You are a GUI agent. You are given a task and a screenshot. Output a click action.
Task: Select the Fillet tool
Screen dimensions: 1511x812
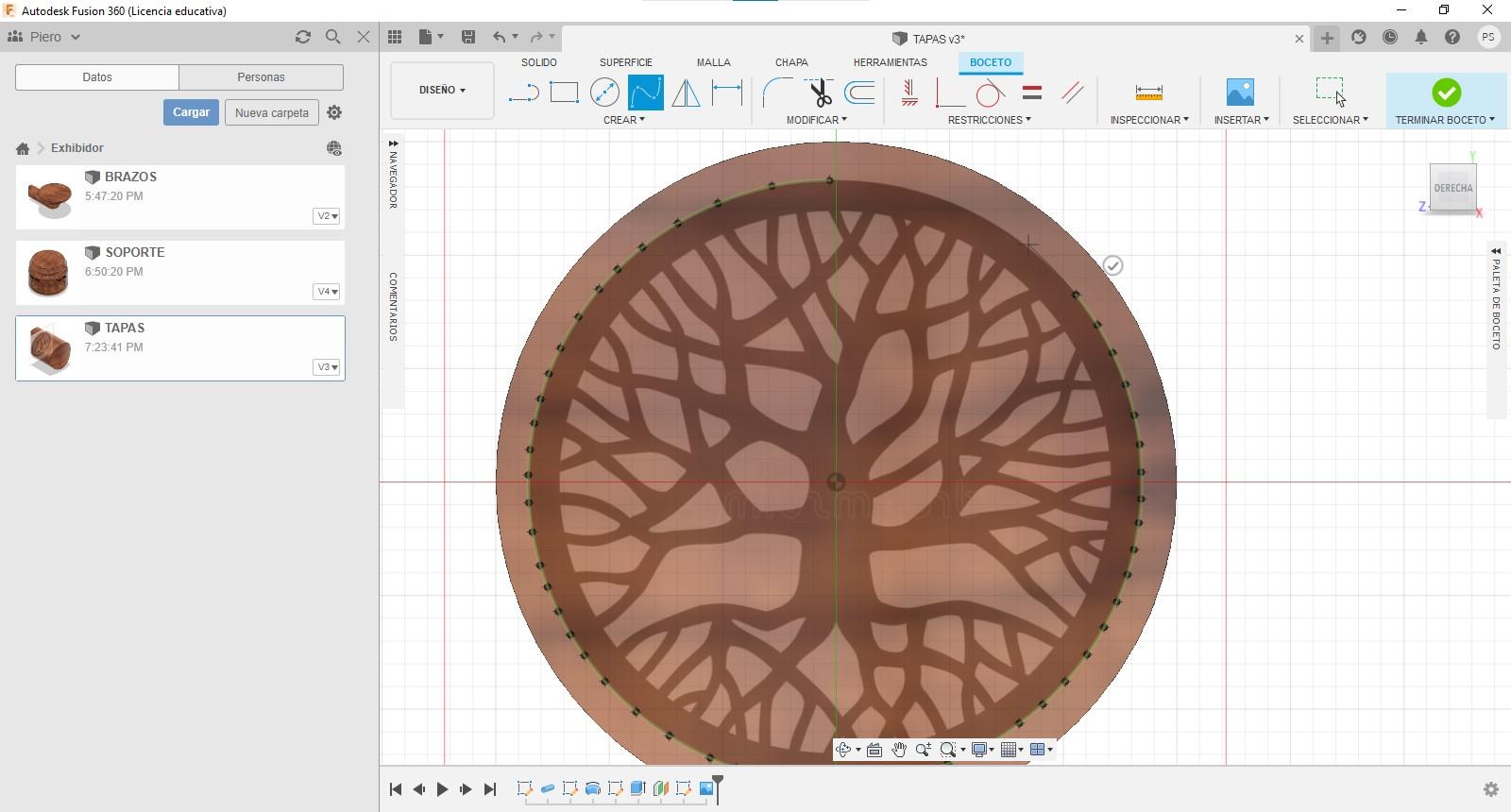777,93
